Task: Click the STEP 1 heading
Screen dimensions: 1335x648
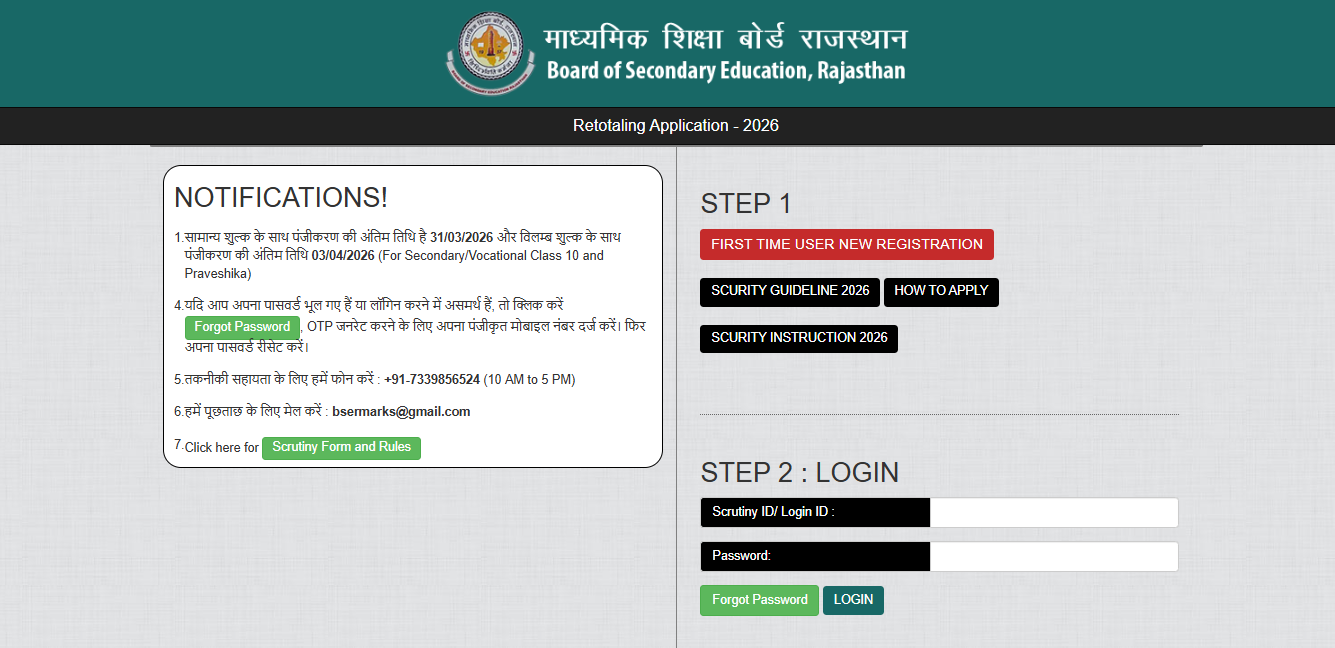Action: [x=745, y=204]
